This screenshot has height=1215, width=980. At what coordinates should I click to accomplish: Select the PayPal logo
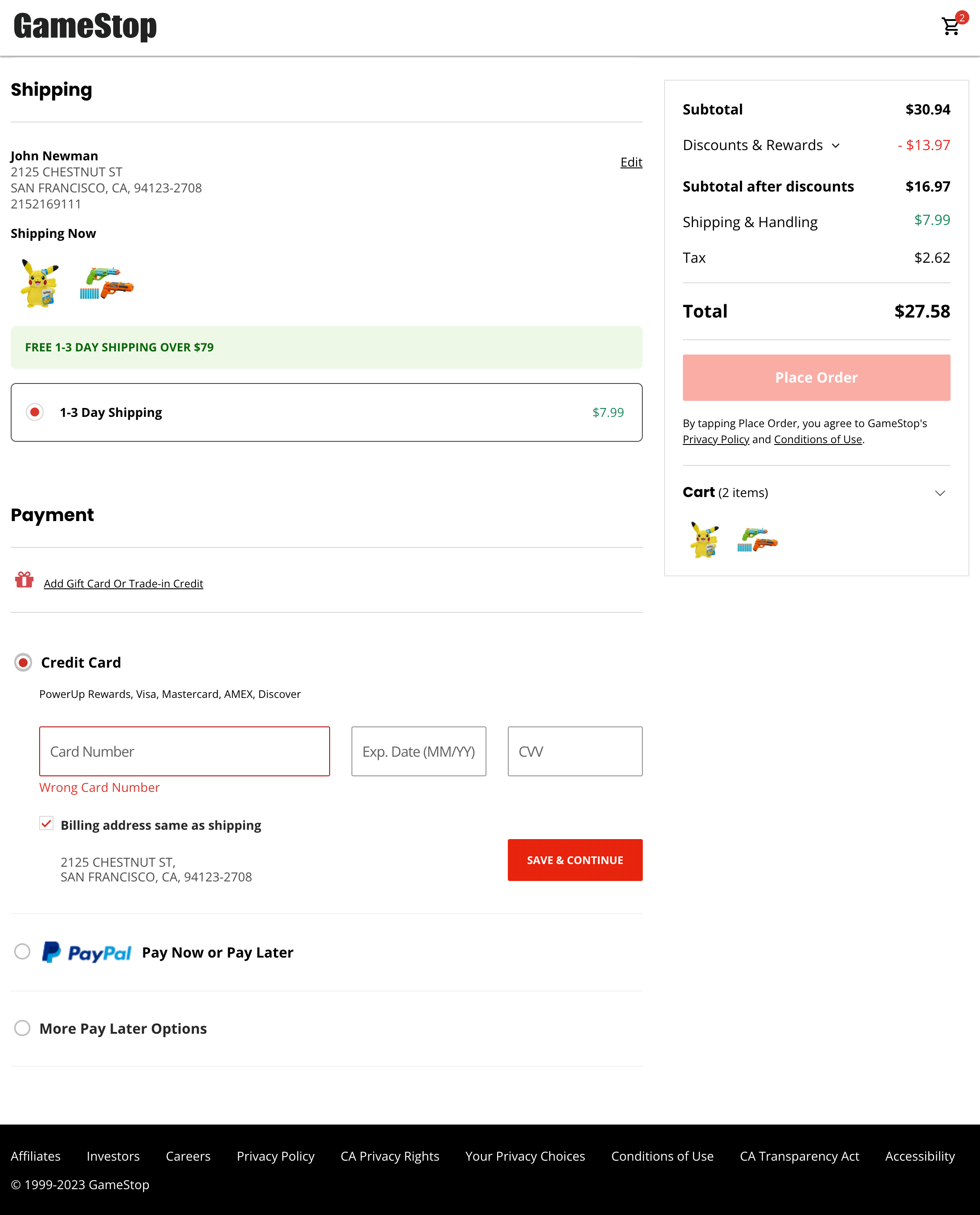[86, 952]
